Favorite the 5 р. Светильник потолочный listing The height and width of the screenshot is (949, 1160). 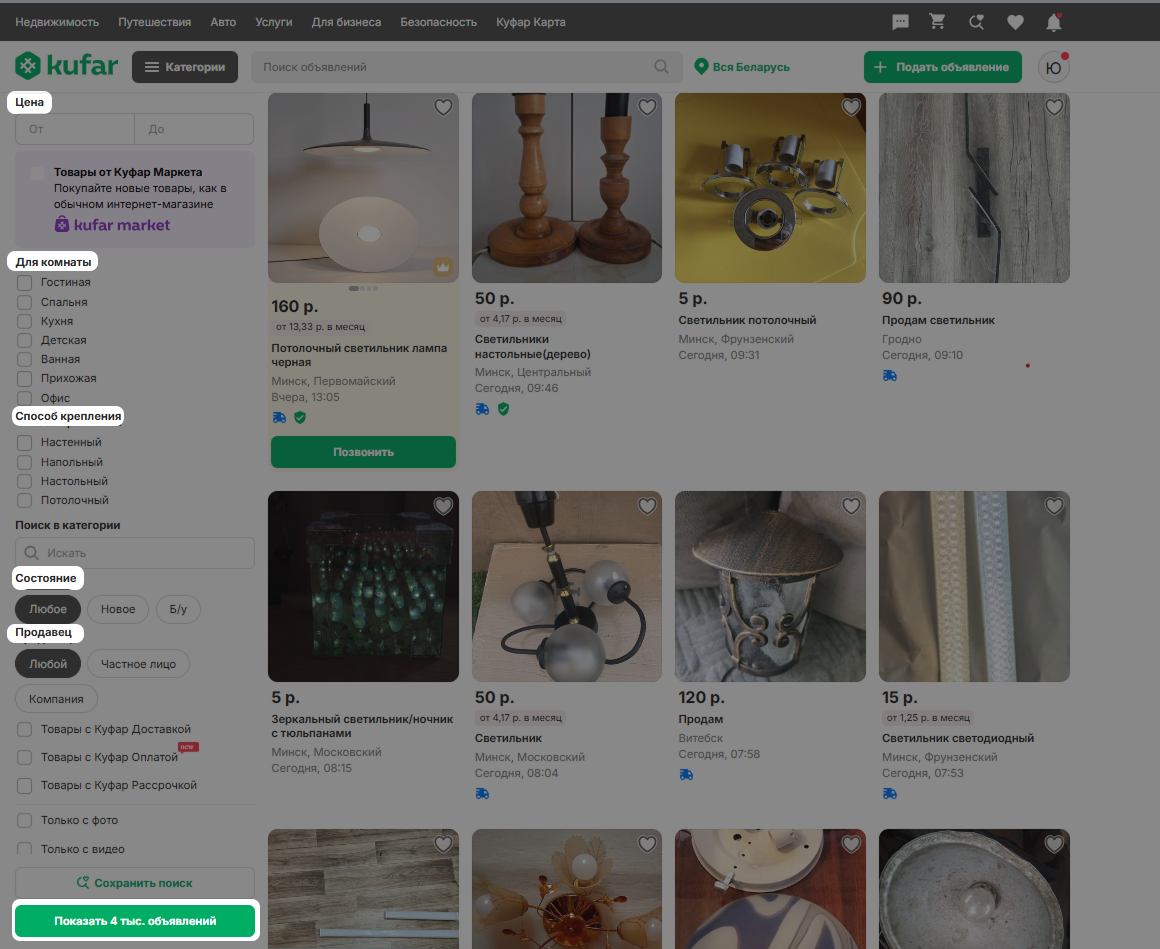pos(851,107)
